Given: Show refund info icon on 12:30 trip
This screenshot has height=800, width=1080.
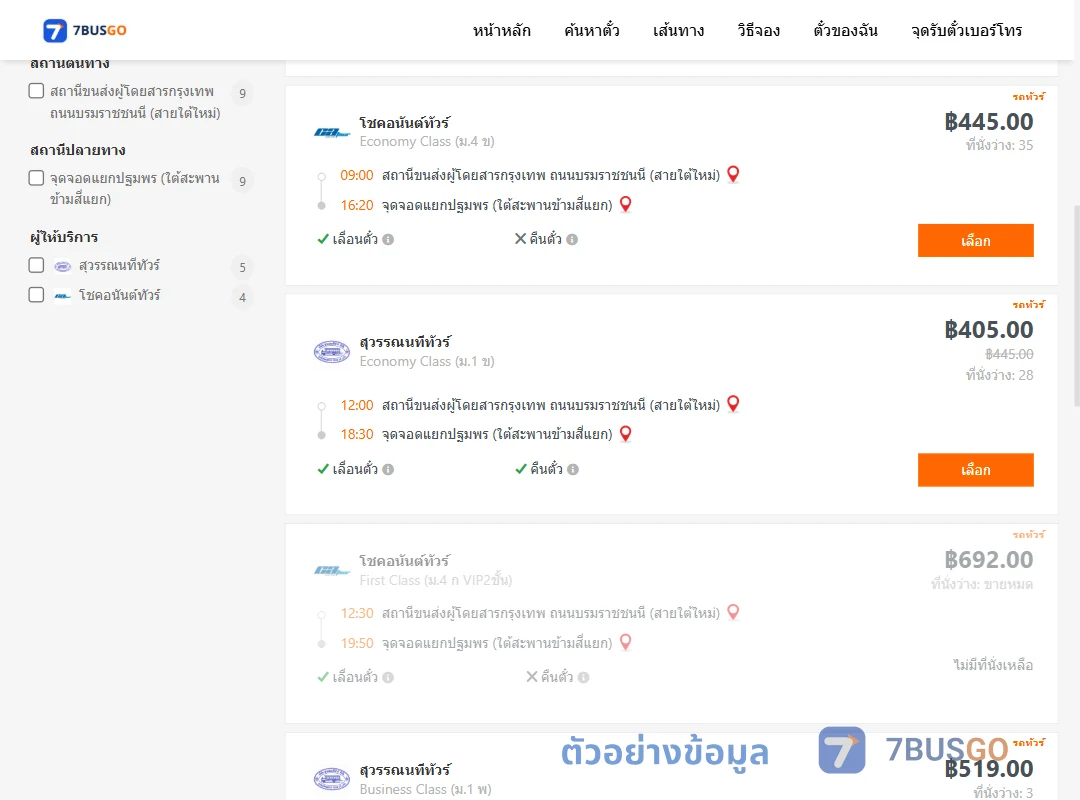Looking at the screenshot, I should point(583,677).
